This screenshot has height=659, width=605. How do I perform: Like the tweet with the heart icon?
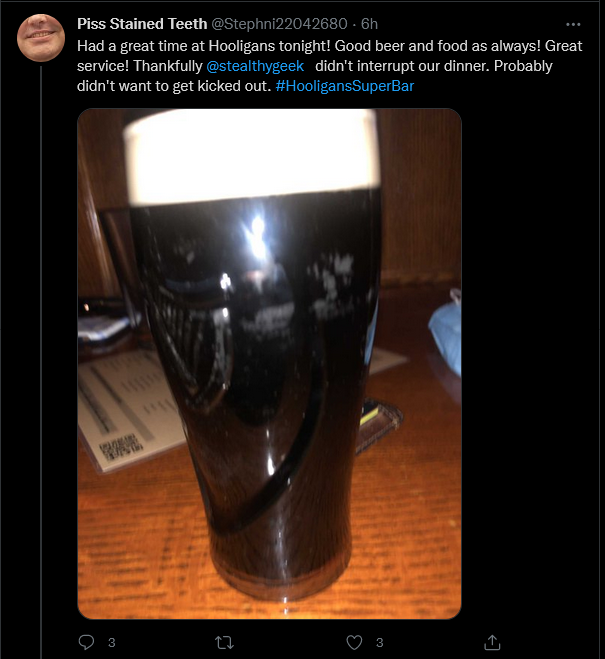tap(354, 642)
